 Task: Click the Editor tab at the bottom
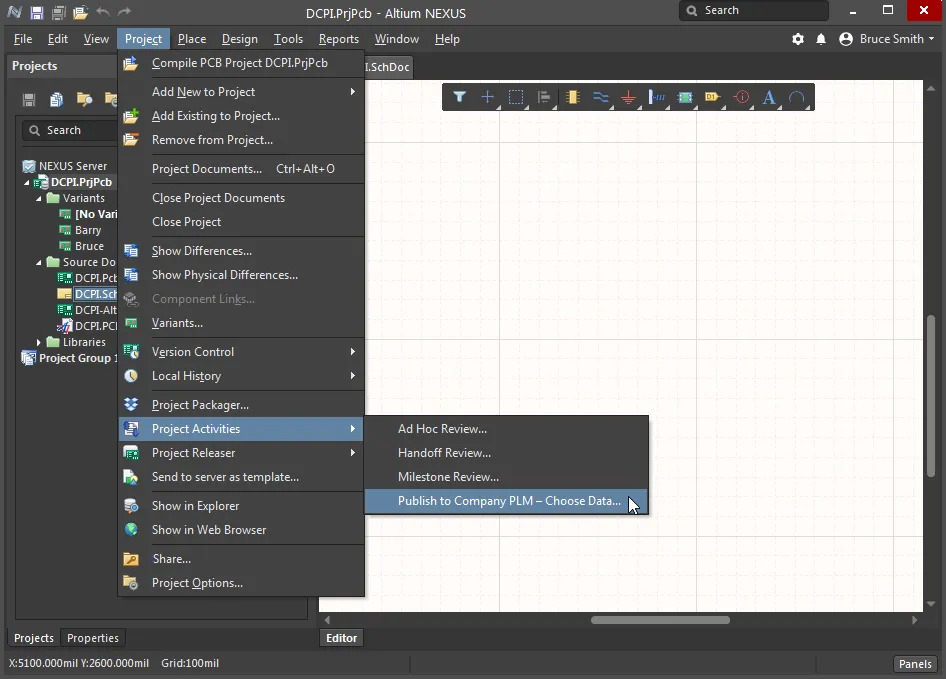click(x=341, y=638)
